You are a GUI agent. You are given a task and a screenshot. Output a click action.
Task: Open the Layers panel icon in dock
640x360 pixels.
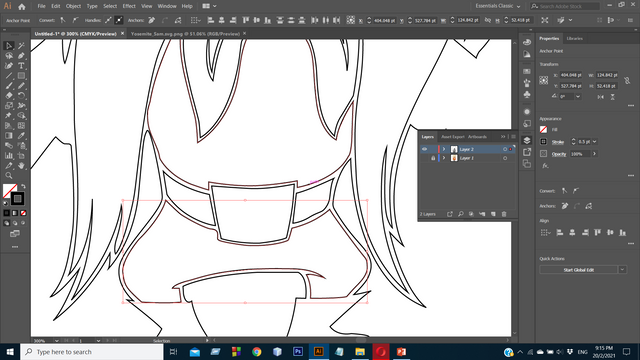(x=527, y=140)
